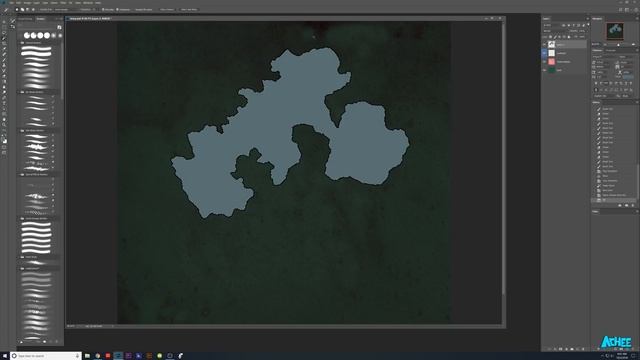Click the Navigator zoom slider handle
640x360 pixels.
(x=618, y=44)
